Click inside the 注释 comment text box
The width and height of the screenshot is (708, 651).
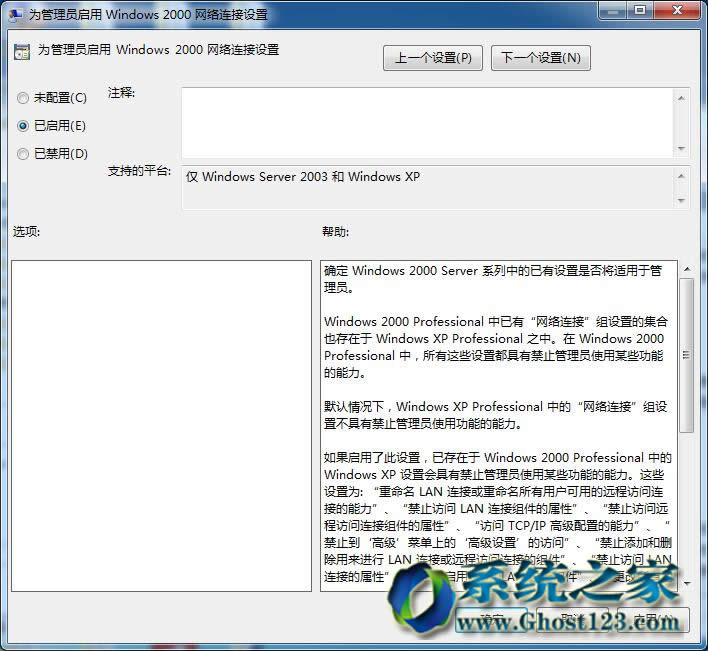point(428,123)
